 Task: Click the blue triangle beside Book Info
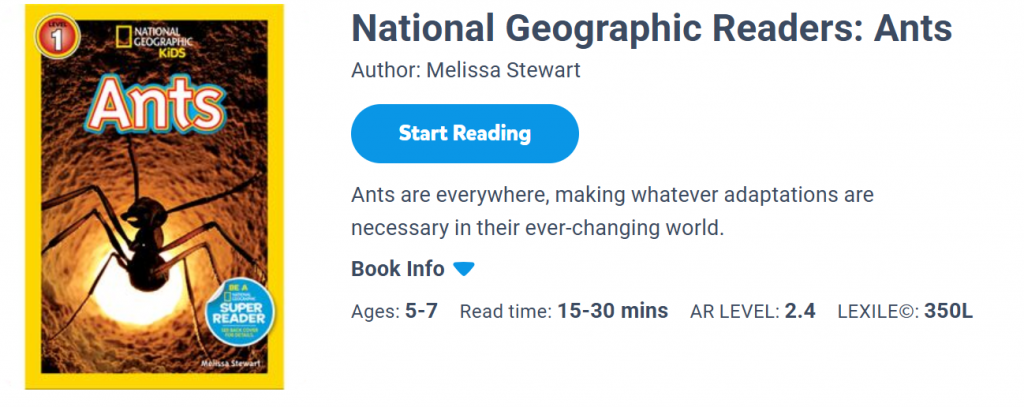(x=464, y=269)
